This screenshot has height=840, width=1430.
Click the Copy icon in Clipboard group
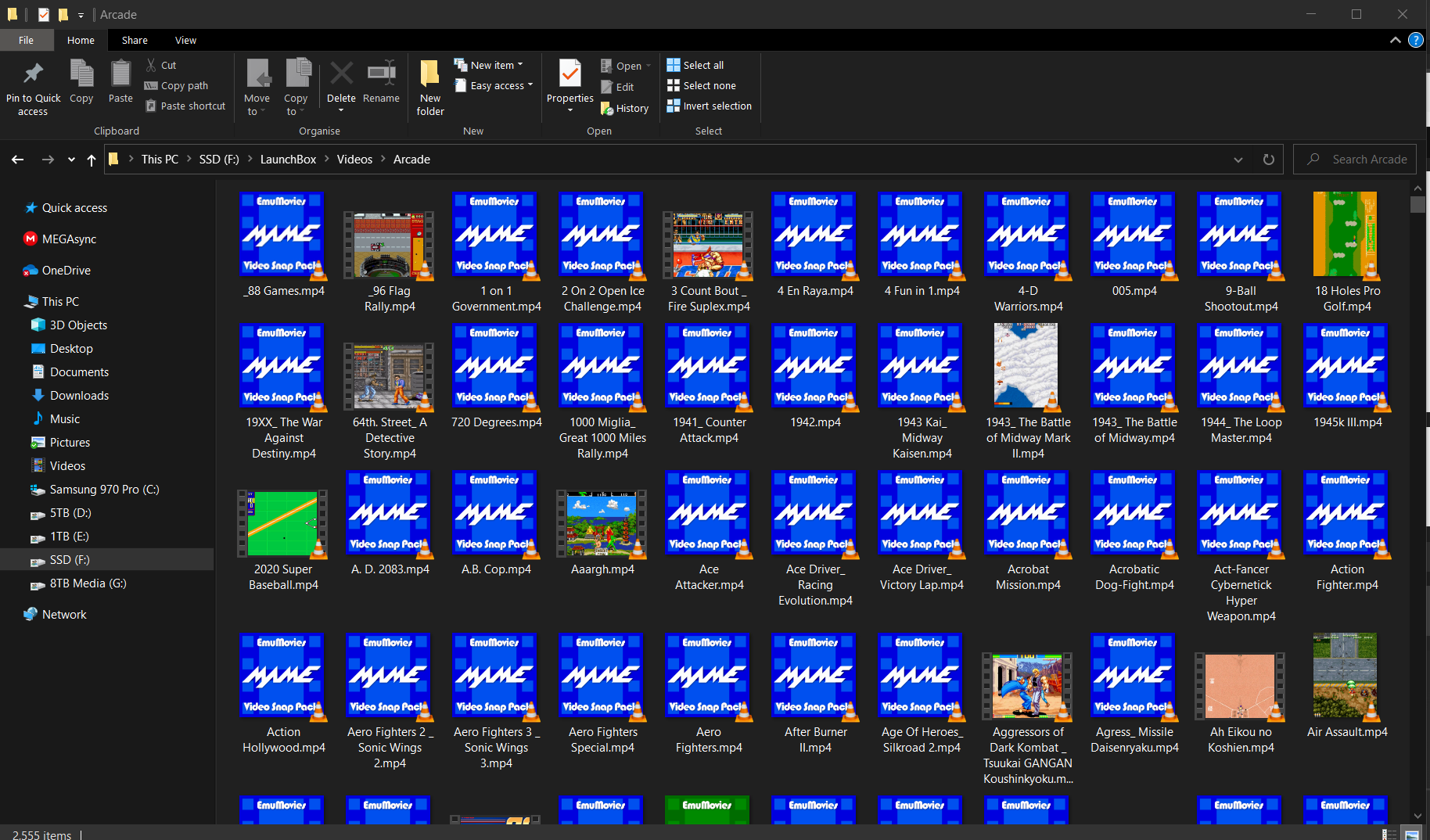click(x=81, y=74)
